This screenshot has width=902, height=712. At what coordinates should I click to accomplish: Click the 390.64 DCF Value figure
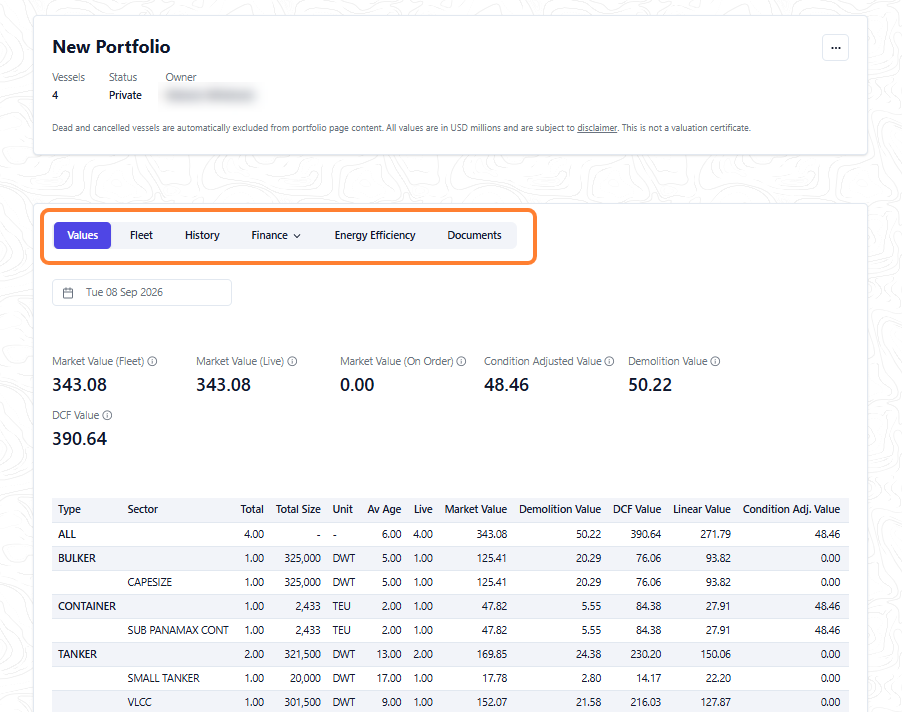point(79,439)
